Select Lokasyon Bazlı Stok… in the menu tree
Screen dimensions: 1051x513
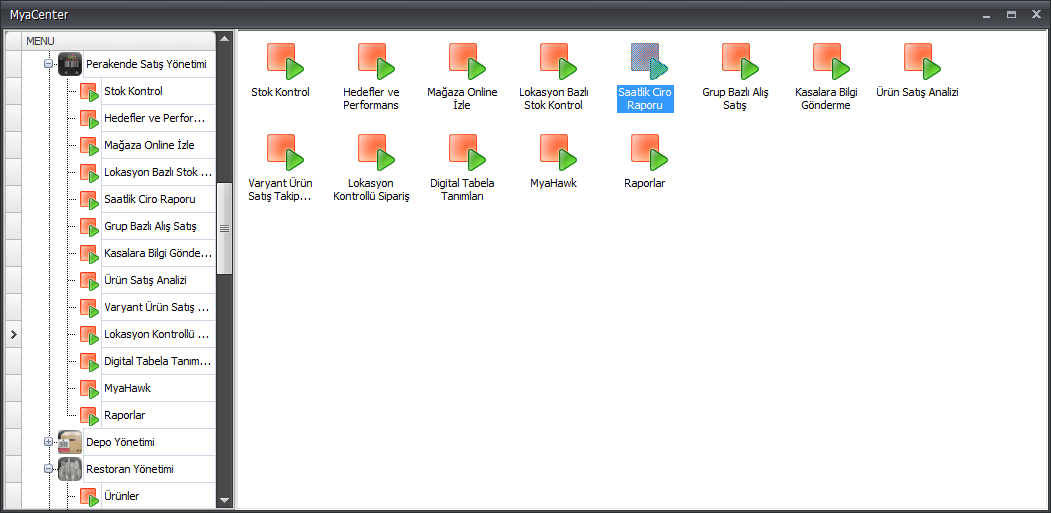click(x=158, y=172)
